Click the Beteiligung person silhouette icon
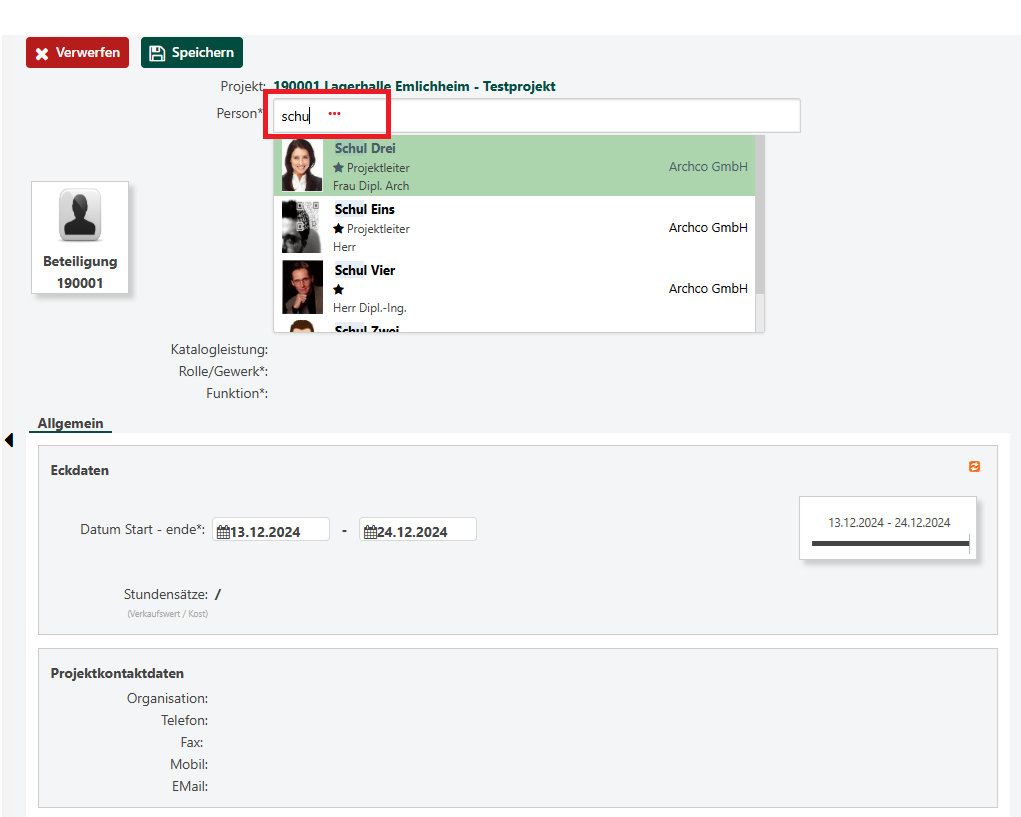This screenshot has width=1021, height=817. click(80, 215)
